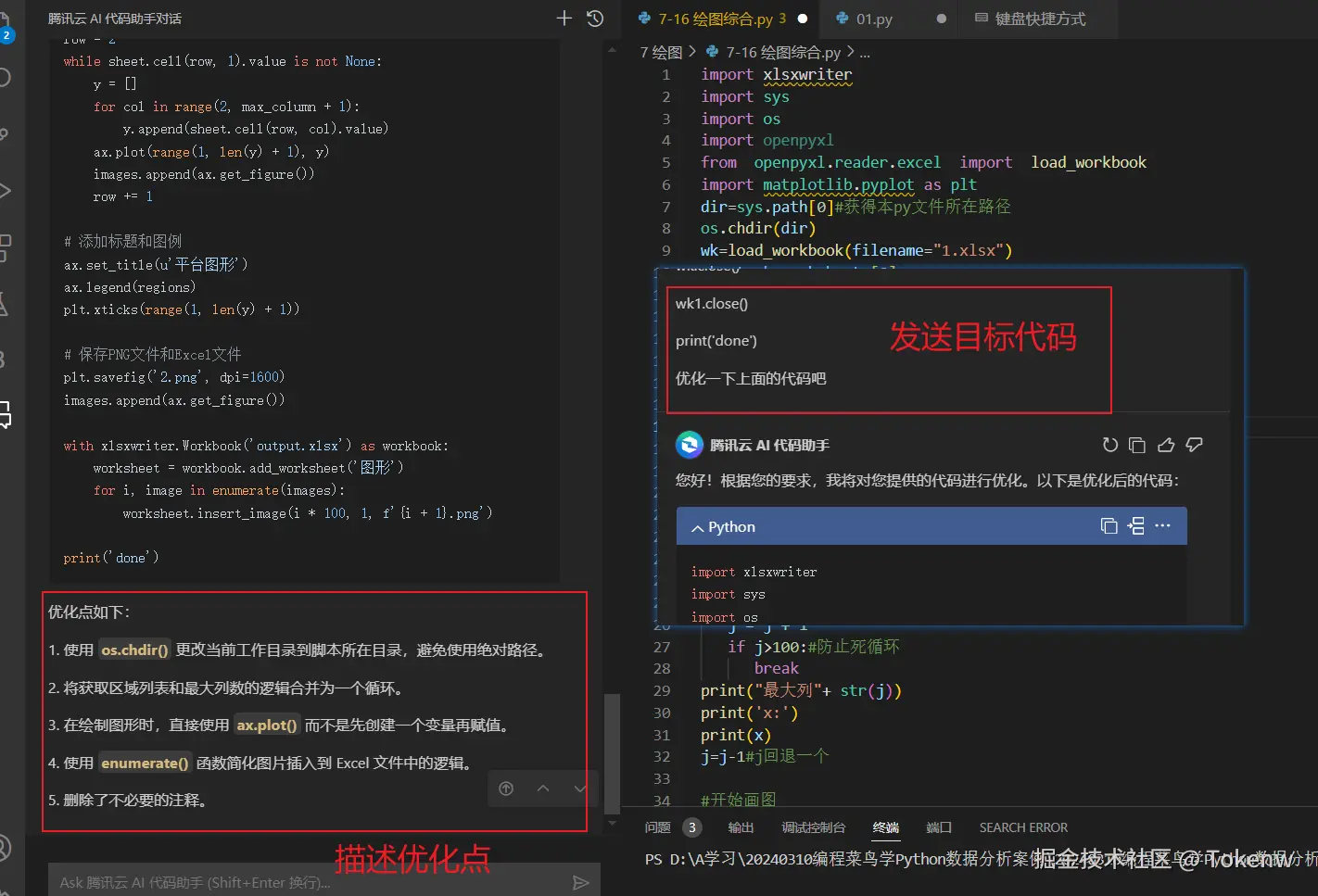
Task: Click os.chdir(dir) on editor line 8
Action: tap(758, 228)
